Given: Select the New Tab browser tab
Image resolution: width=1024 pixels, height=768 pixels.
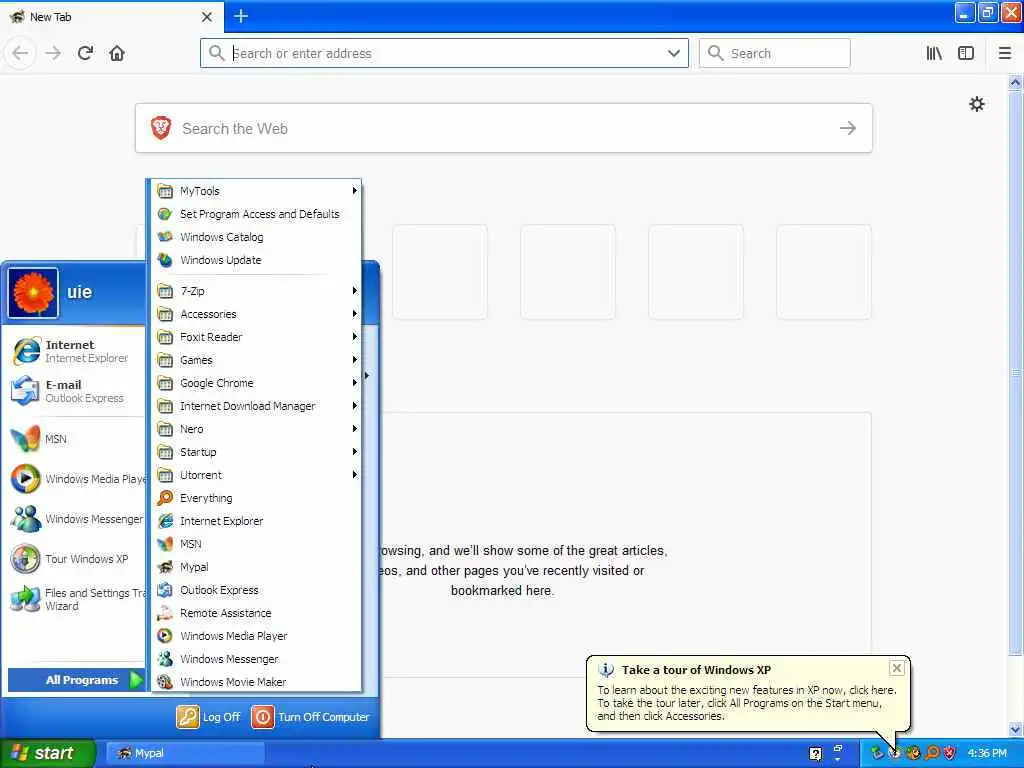Looking at the screenshot, I should 112,16.
